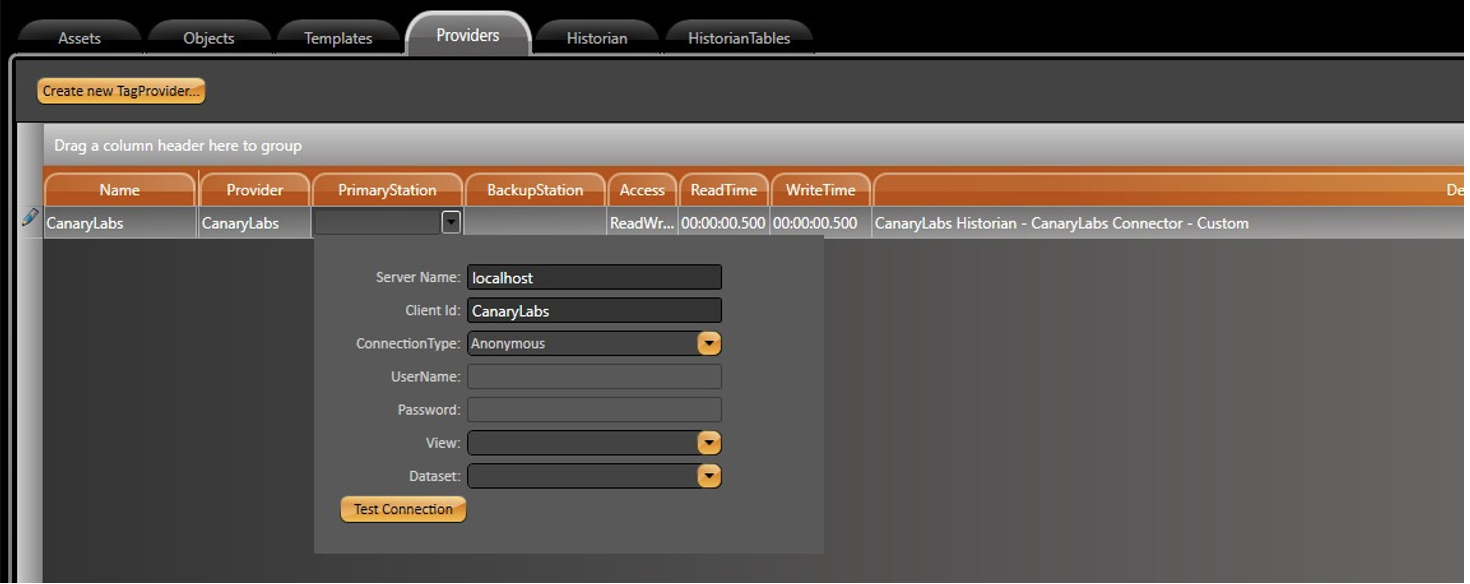Click the BackupStation column header

(x=535, y=190)
